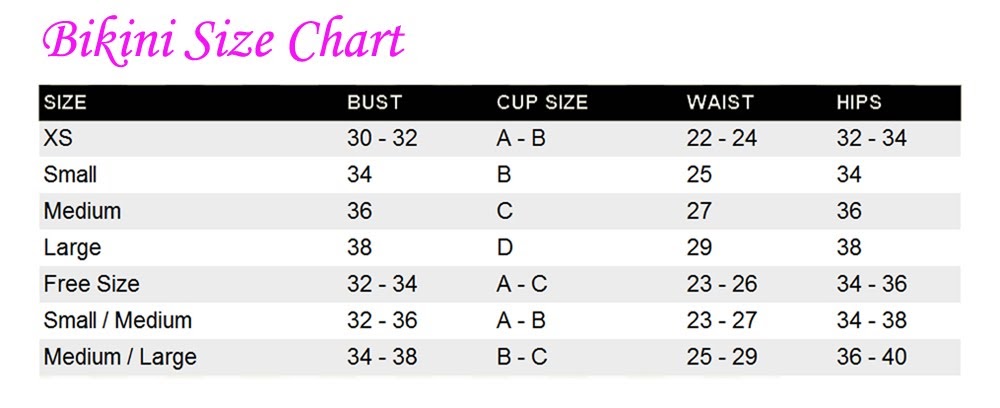Click the Medium / Large hips 36 - 40
This screenshot has width=1000, height=408.
(x=871, y=357)
